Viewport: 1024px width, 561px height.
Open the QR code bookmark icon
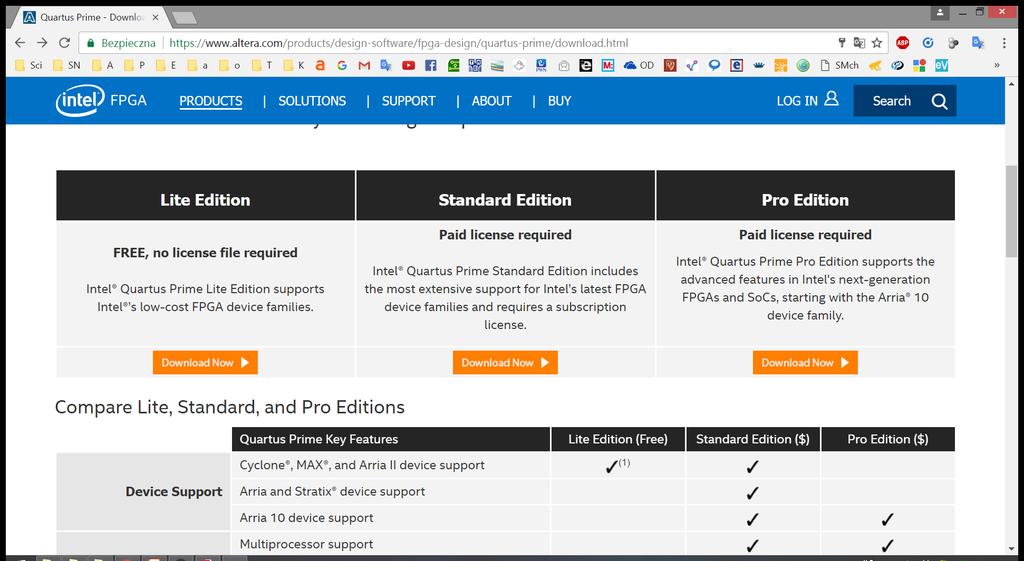click(475, 65)
